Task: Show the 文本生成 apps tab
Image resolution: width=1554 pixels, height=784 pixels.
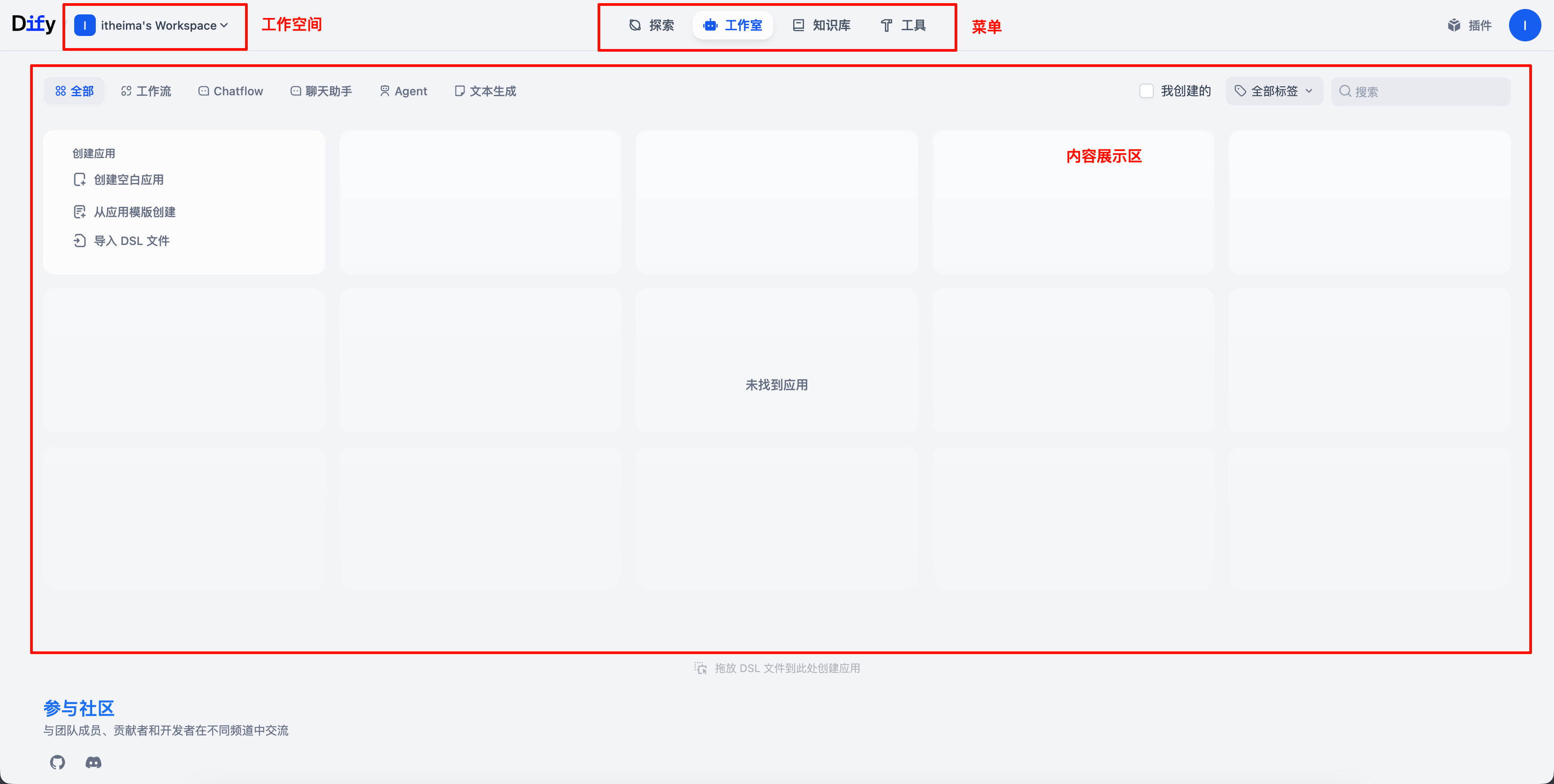Action: coord(485,91)
